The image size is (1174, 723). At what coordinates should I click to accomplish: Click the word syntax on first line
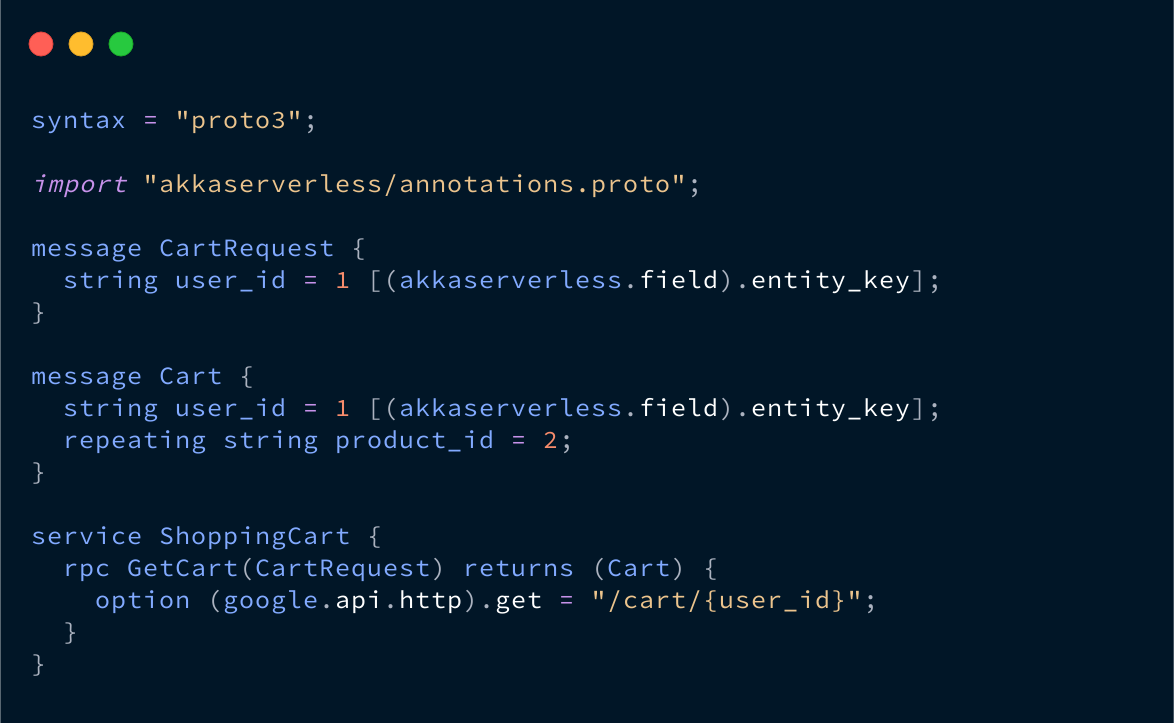(79, 120)
